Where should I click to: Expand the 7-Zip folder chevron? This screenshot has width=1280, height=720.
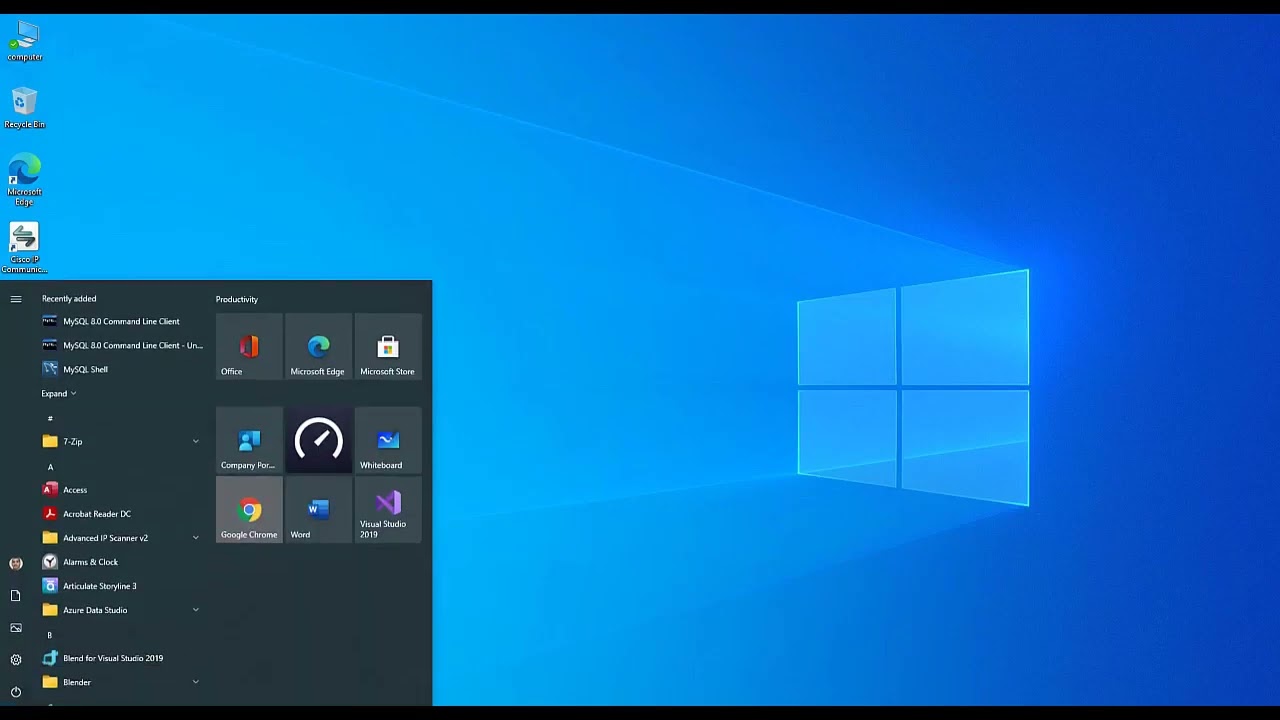(195, 441)
